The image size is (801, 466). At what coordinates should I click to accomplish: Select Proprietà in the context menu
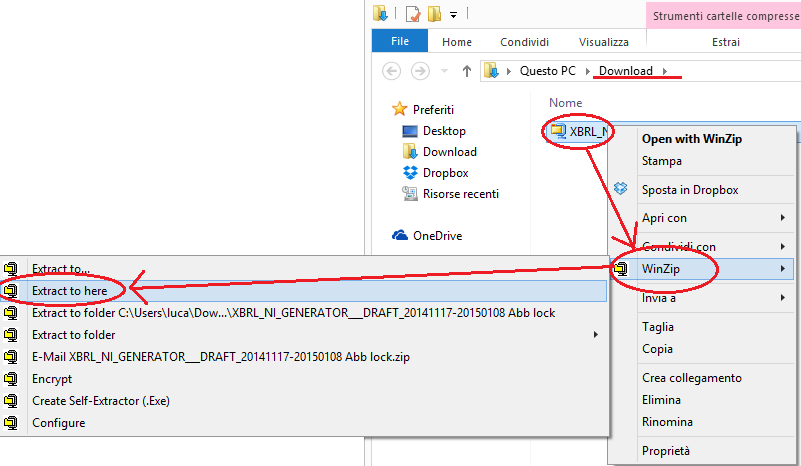pyautogui.click(x=667, y=451)
